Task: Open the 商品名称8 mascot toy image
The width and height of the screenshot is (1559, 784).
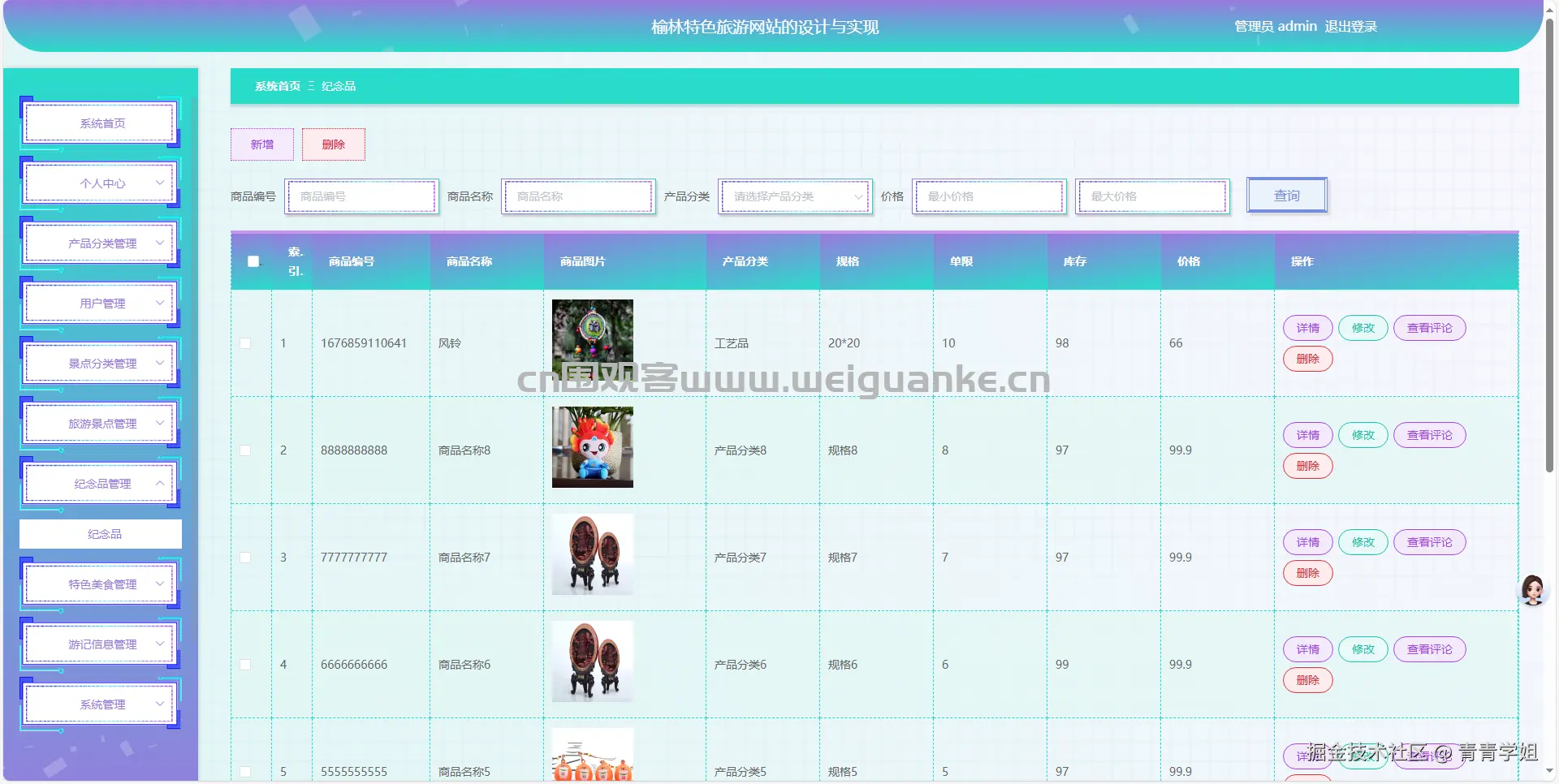Action: (593, 447)
